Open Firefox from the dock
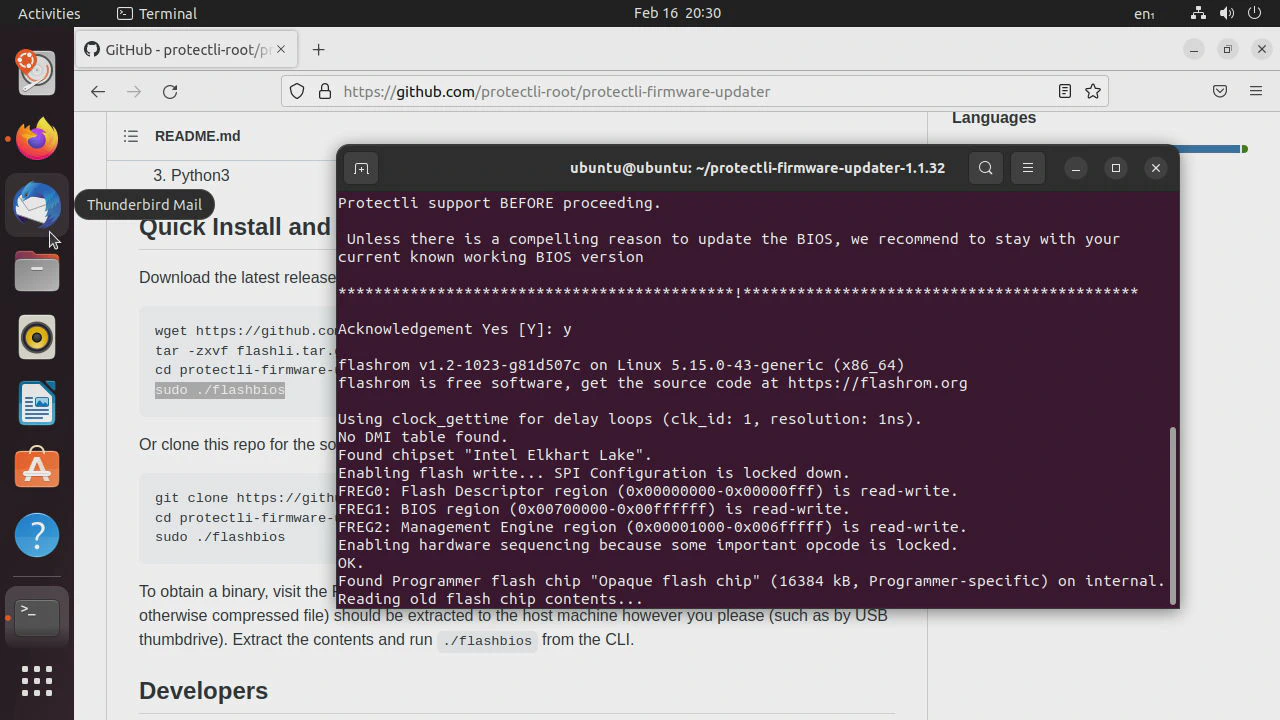This screenshot has width=1280, height=720. [x=37, y=138]
